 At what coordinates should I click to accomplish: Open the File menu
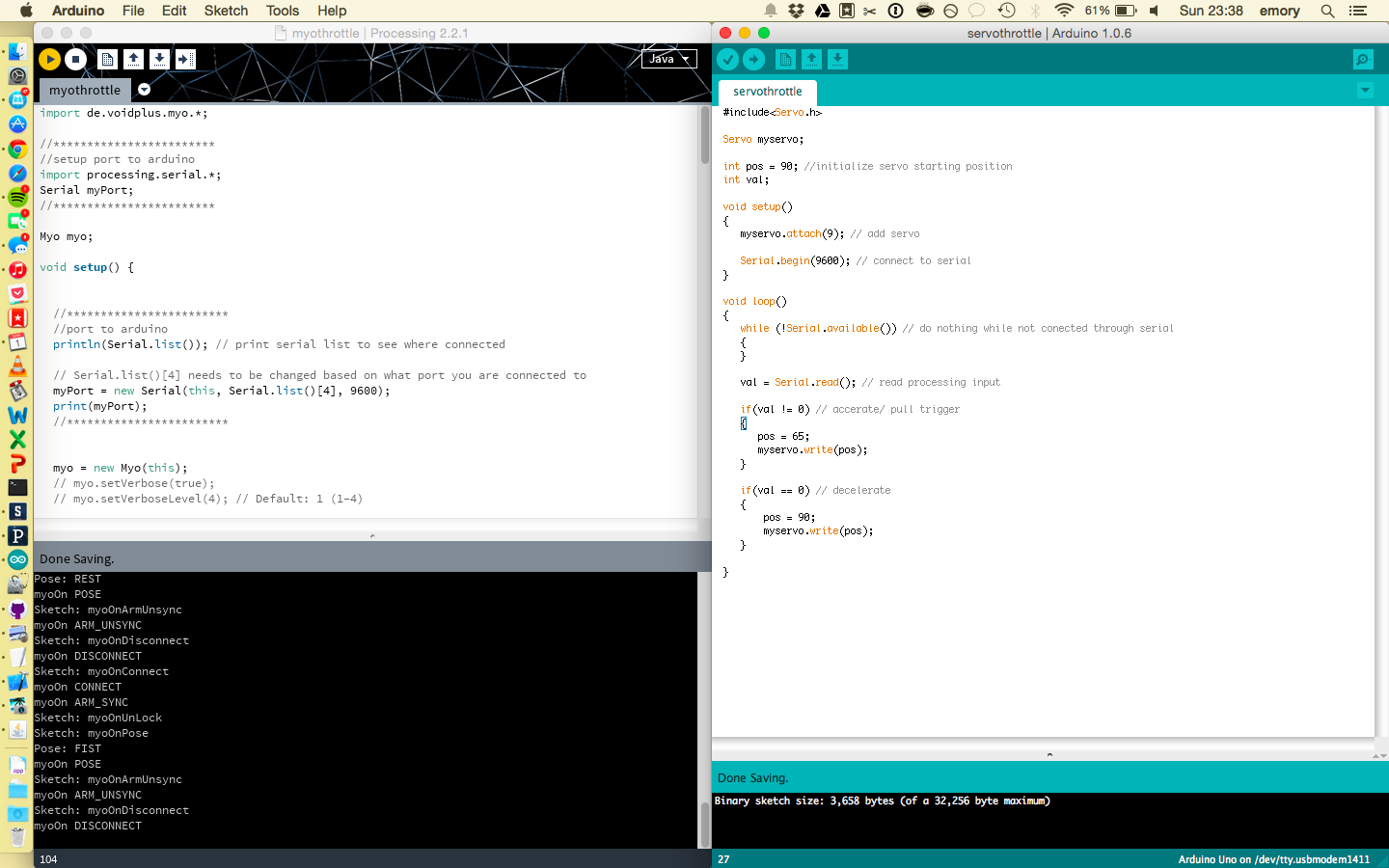[x=133, y=11]
